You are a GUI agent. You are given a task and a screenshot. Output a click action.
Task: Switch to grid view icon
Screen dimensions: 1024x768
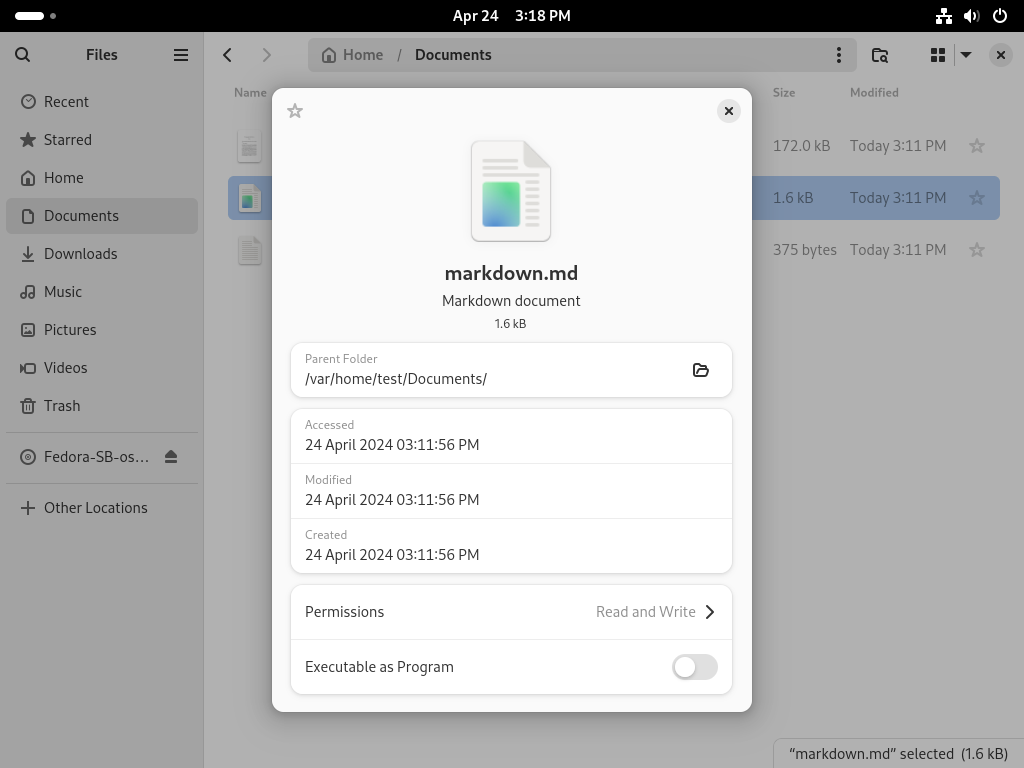938,55
